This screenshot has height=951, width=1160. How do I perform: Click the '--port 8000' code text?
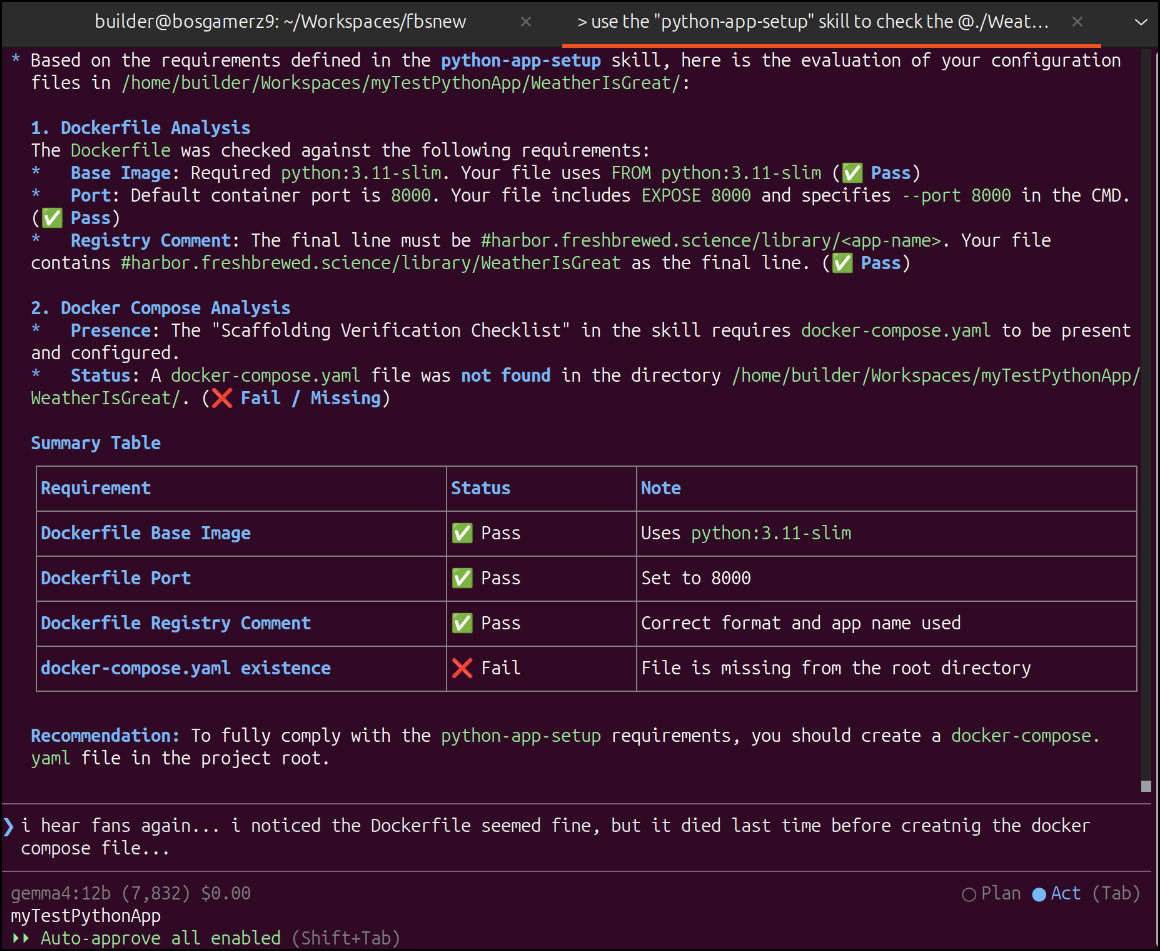click(x=956, y=195)
